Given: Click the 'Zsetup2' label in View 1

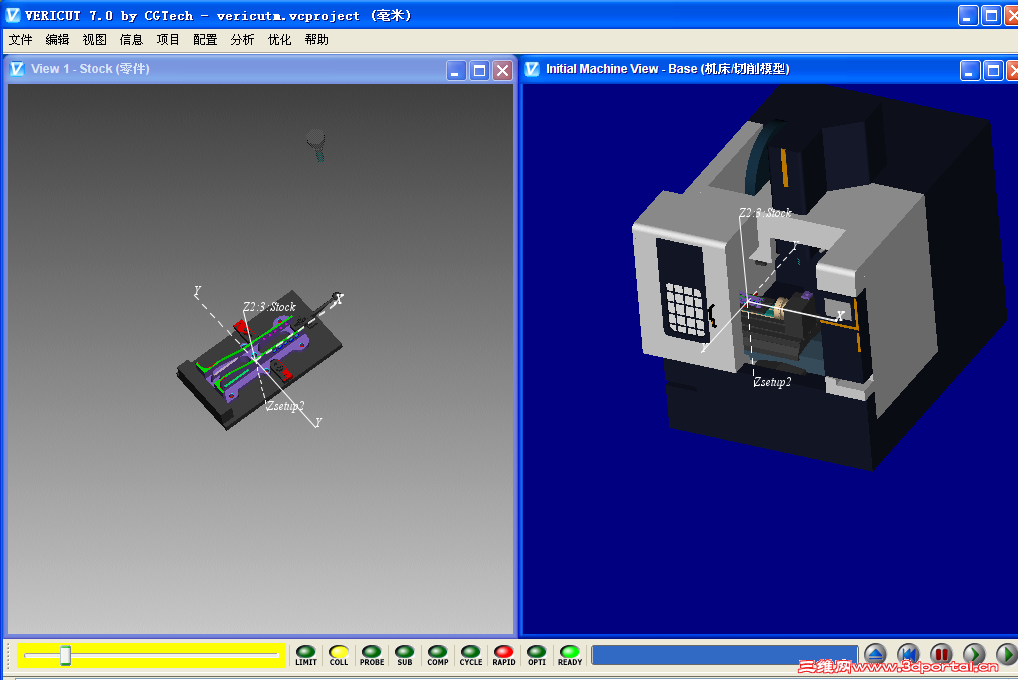Looking at the screenshot, I should (285, 406).
